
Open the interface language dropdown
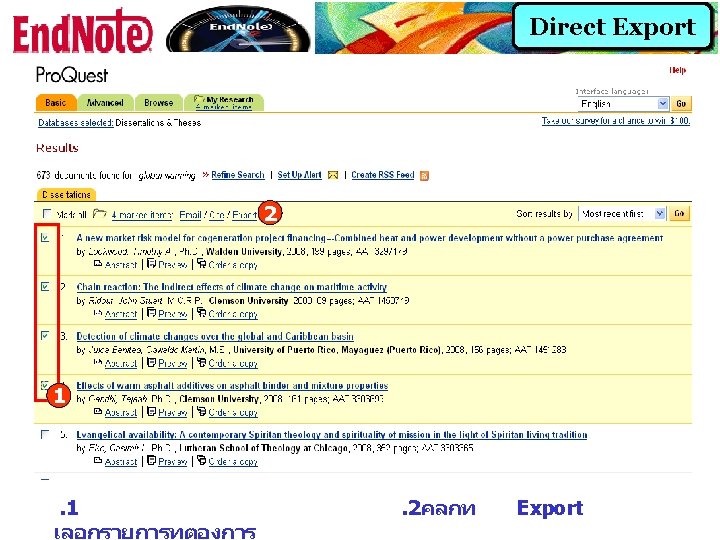coord(623,104)
